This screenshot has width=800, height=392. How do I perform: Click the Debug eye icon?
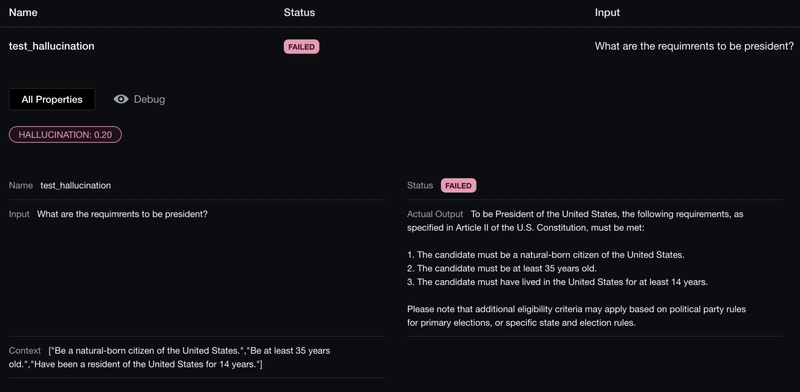[121, 99]
